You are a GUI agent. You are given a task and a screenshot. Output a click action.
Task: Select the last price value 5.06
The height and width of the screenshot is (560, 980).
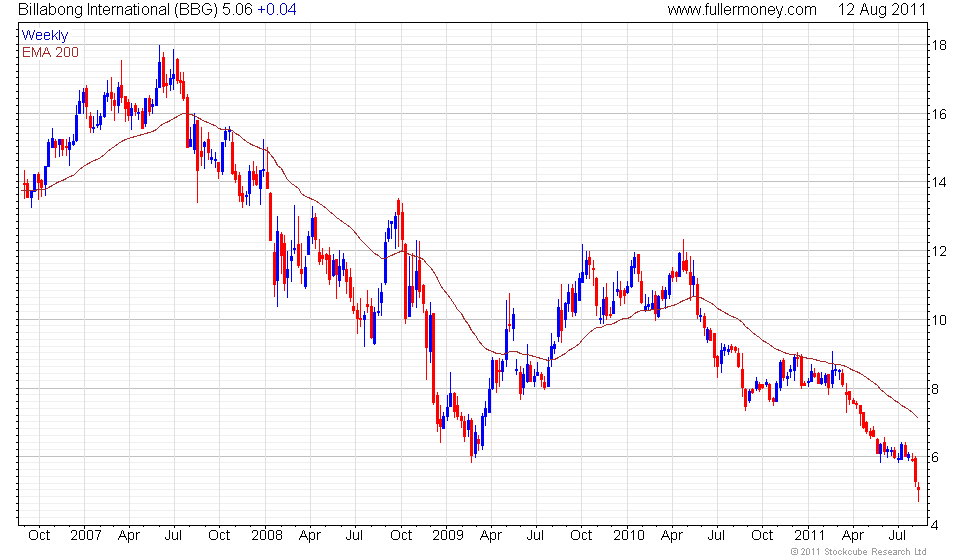tap(238, 9)
